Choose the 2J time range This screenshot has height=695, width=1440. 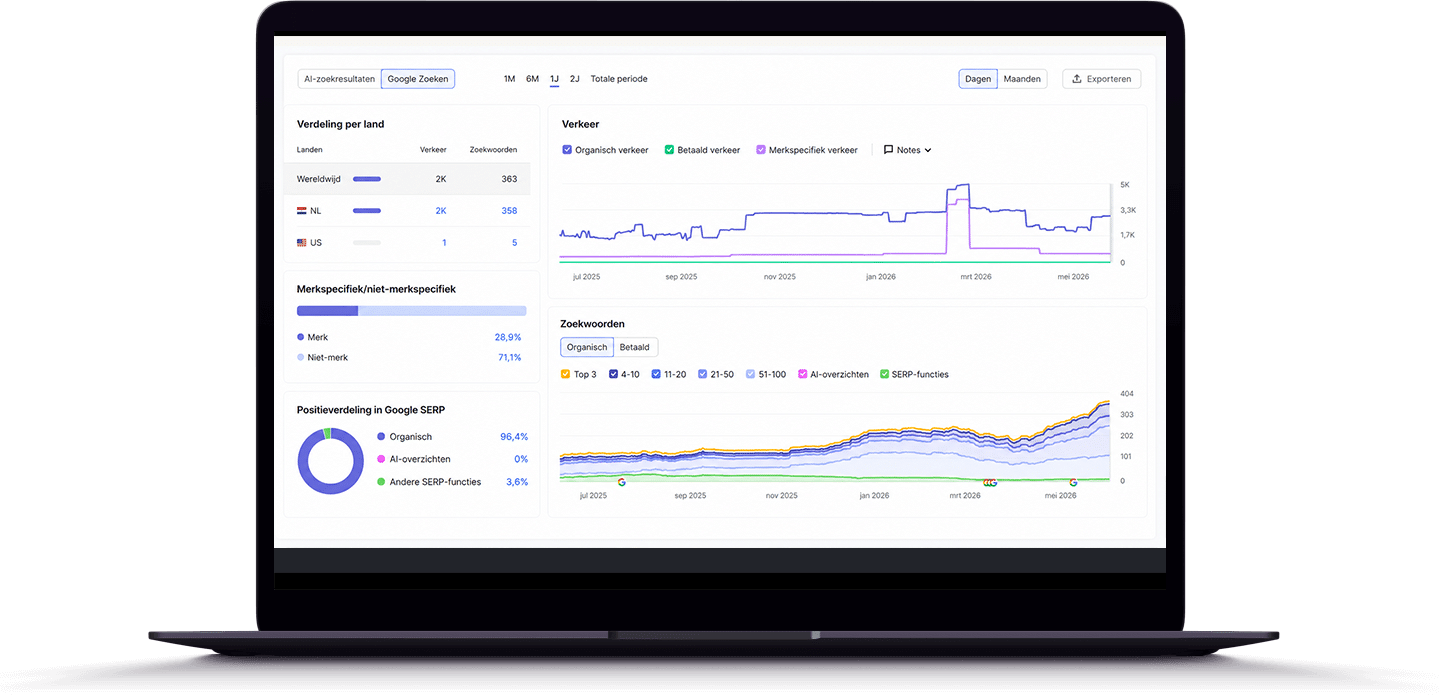pos(575,79)
